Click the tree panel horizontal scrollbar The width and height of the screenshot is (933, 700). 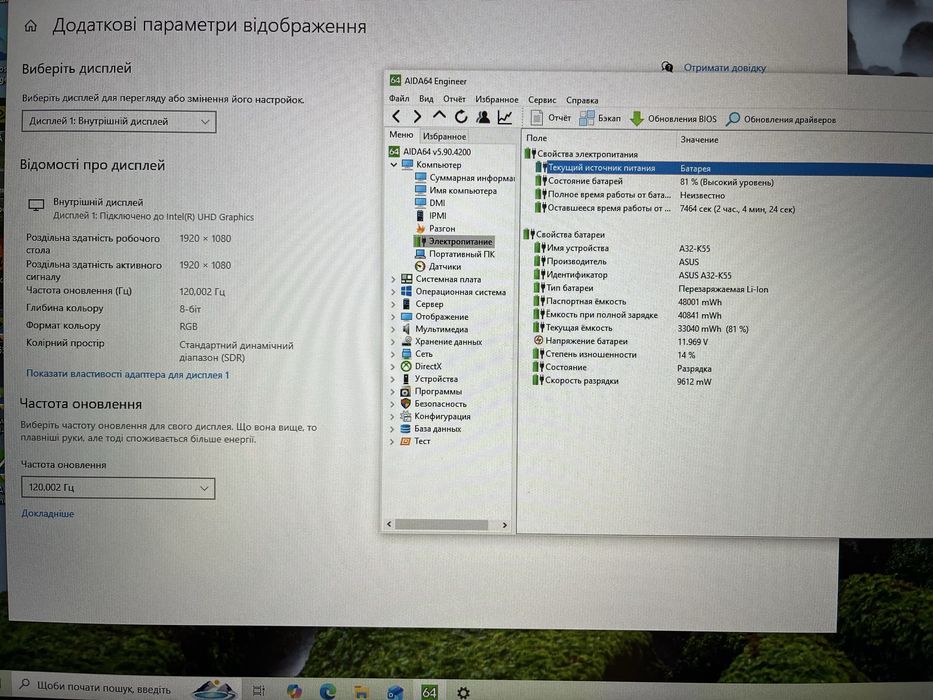coord(442,524)
